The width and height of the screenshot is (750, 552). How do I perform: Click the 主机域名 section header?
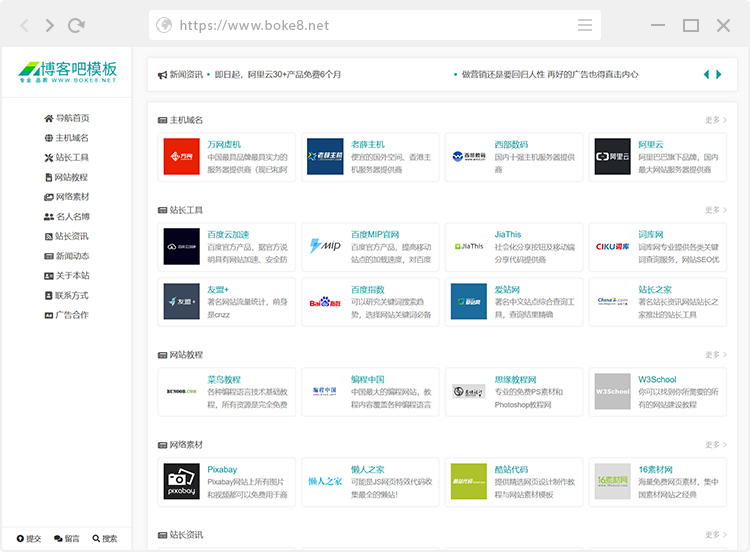click(x=180, y=120)
